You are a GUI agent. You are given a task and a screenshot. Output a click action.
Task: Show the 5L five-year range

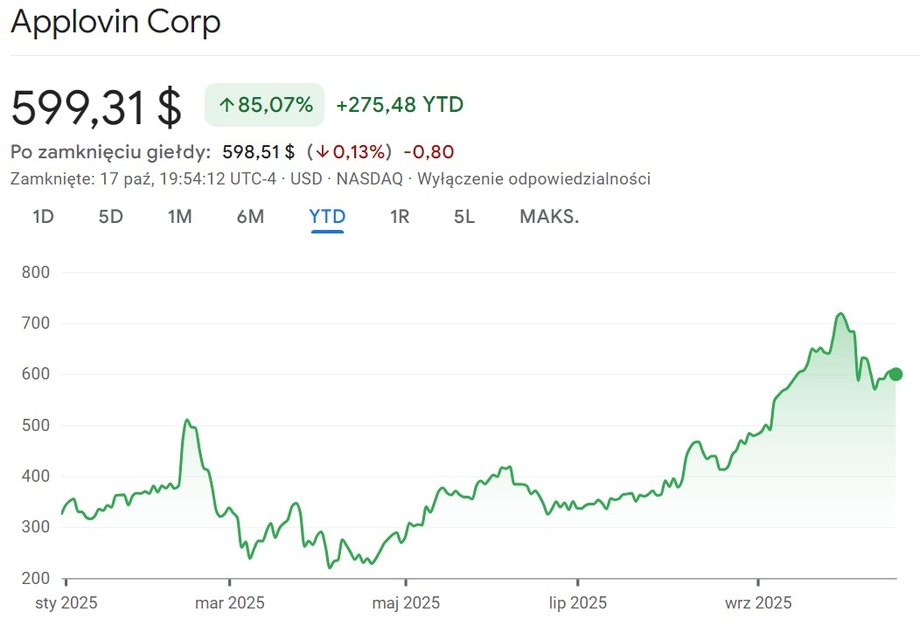coord(464,215)
